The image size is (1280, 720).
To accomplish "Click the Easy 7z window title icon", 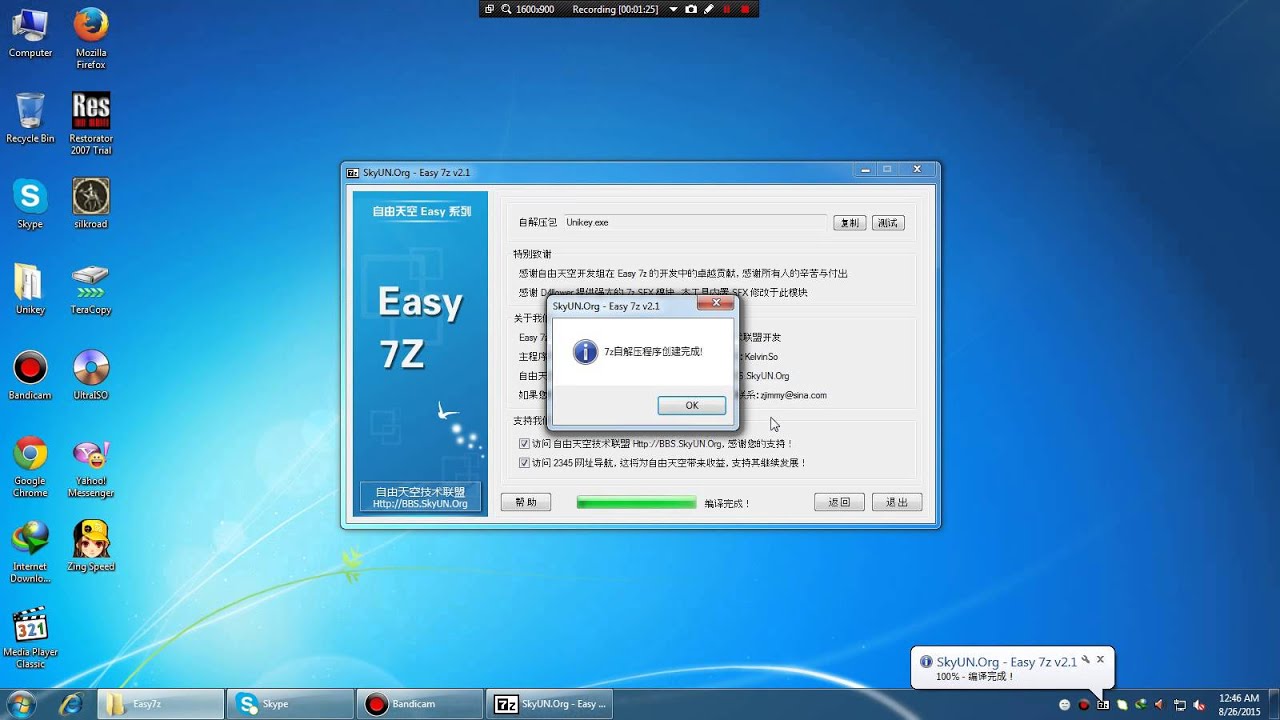I will [x=352, y=172].
